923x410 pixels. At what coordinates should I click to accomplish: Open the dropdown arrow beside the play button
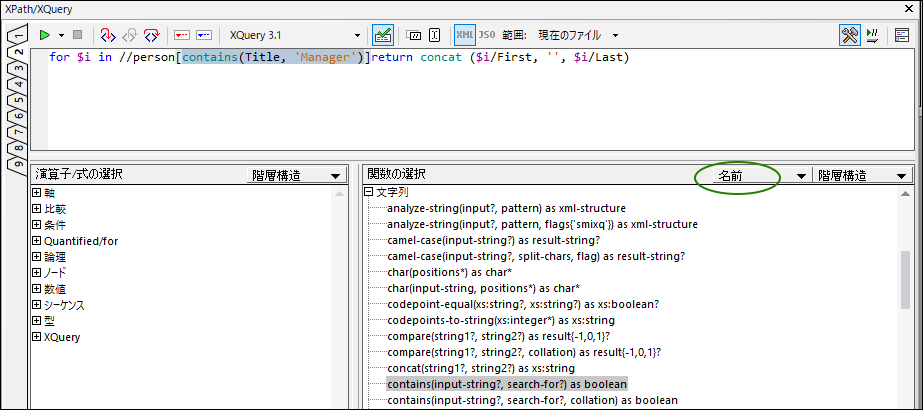tap(61, 35)
